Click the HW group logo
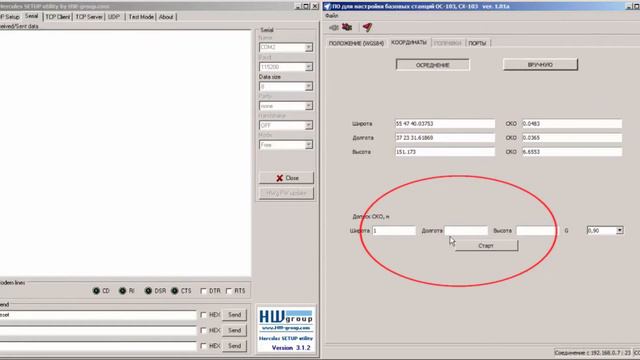 click(286, 317)
